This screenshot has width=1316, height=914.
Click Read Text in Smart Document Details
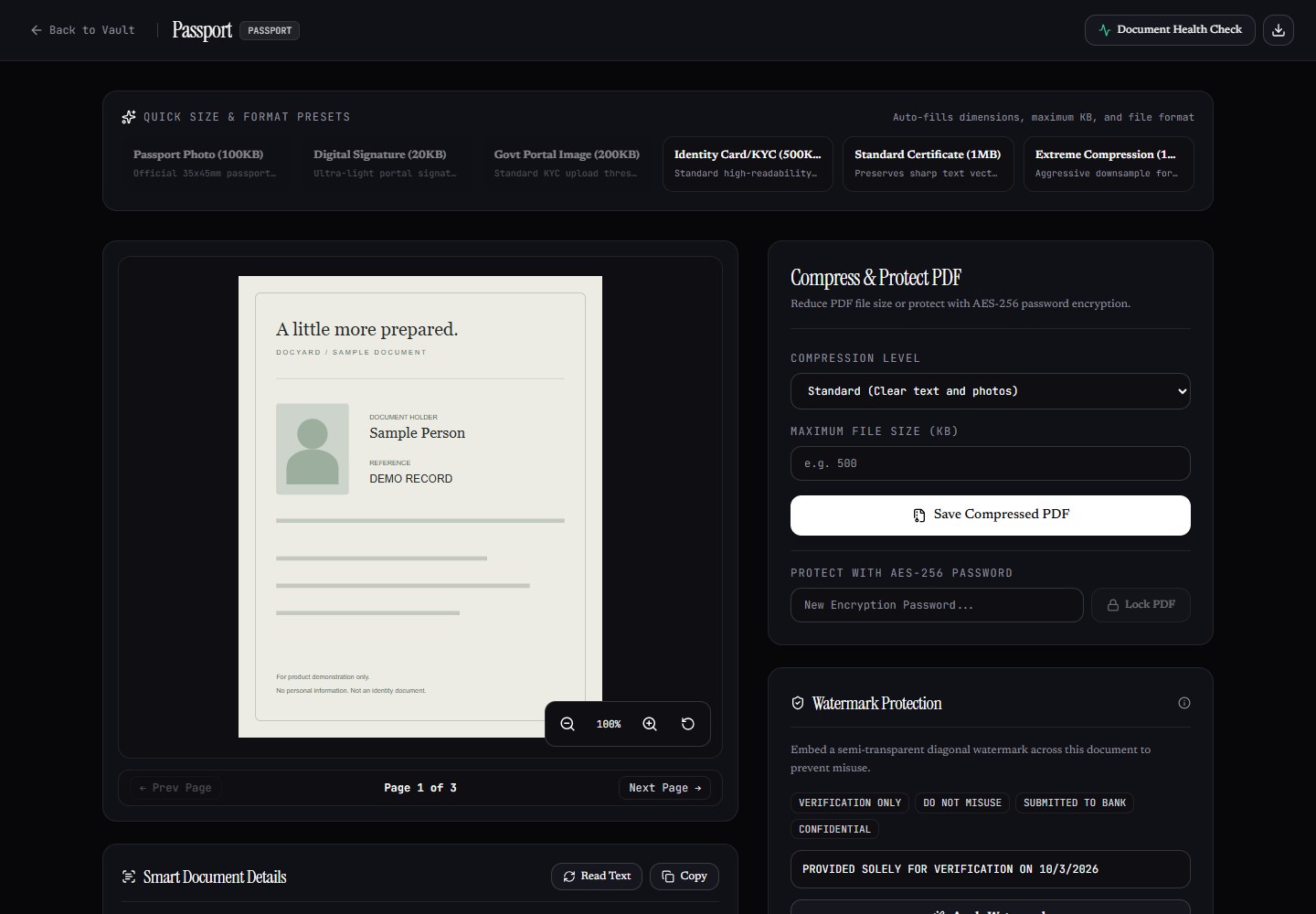tap(597, 877)
